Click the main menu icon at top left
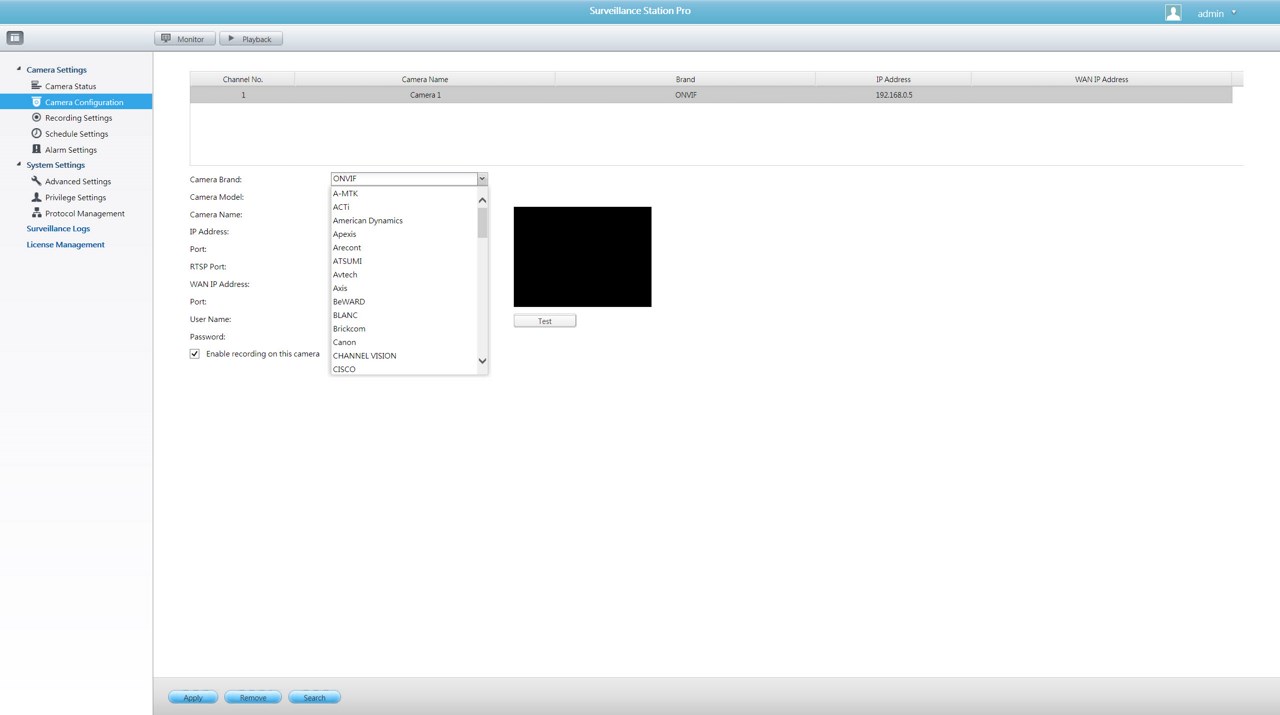 pos(15,38)
